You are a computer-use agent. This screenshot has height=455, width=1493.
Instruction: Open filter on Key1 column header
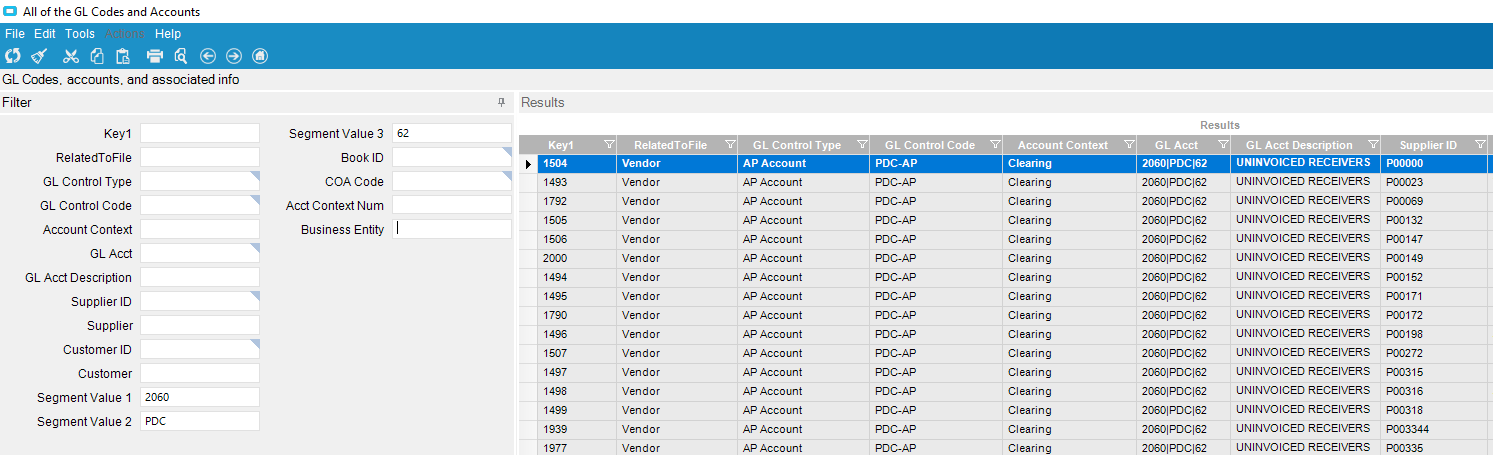(x=609, y=145)
